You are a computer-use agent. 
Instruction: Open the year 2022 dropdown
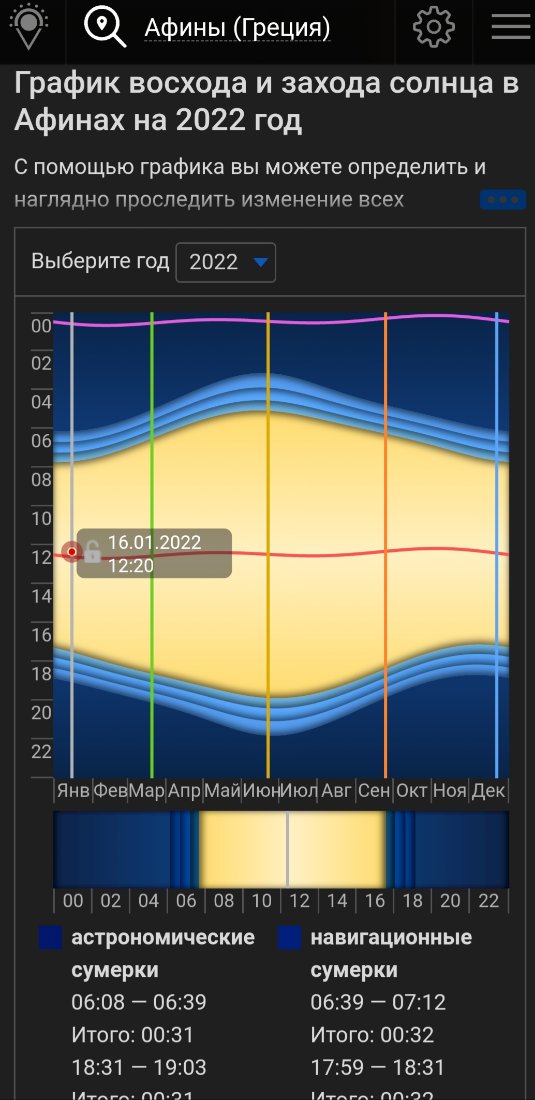[225, 262]
